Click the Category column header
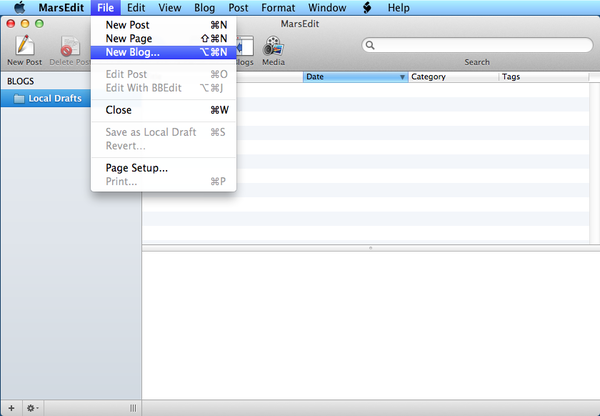Image resolution: width=600 pixels, height=416 pixels. point(454,77)
